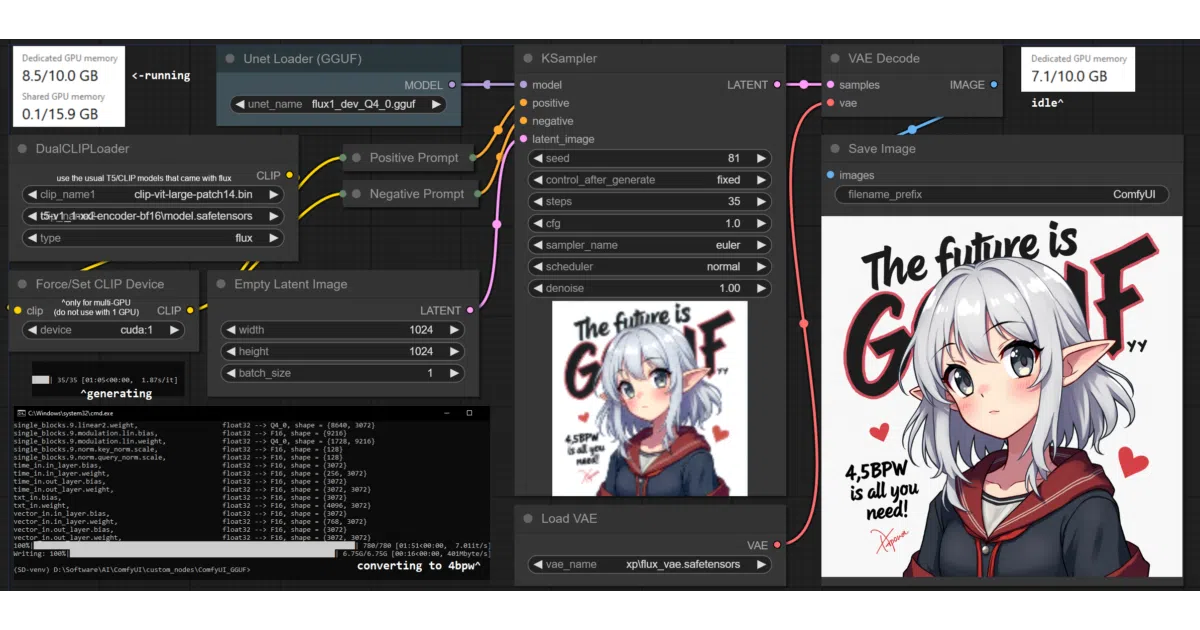Open the t5 encoder model.safetensors dropdown
Screen dimensions: 1200x630
pos(152,216)
